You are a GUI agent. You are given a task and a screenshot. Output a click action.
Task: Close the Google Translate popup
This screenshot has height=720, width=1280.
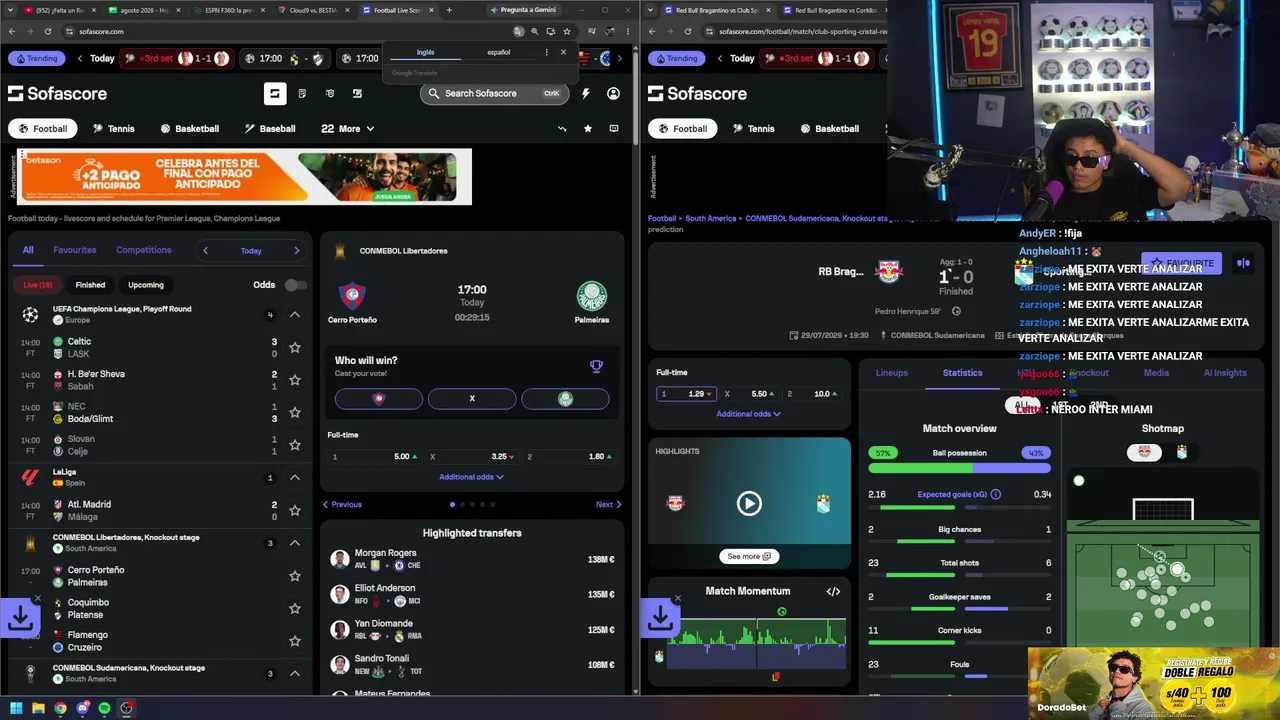click(x=563, y=52)
